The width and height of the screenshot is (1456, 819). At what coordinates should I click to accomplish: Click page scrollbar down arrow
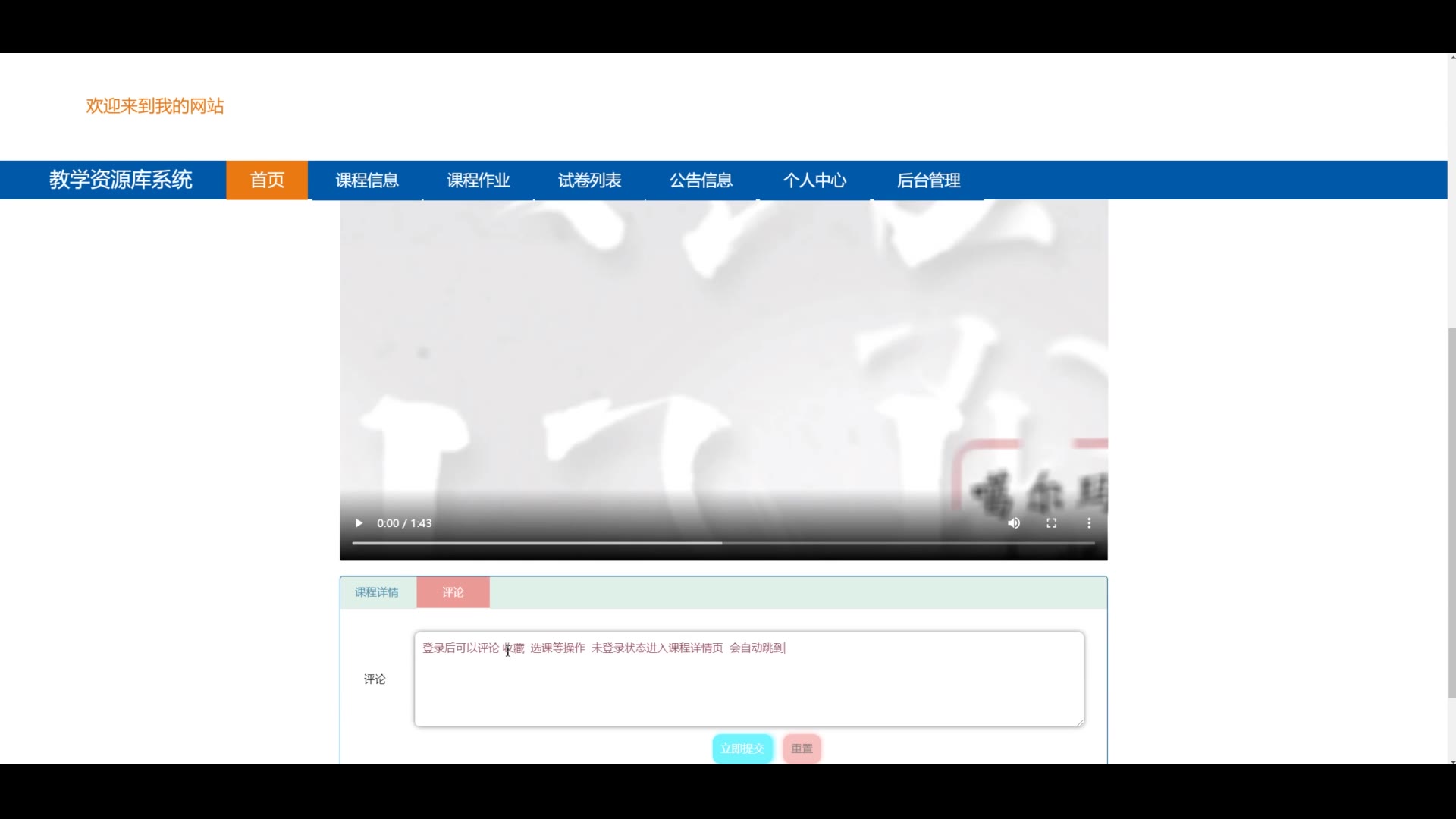(1451, 761)
